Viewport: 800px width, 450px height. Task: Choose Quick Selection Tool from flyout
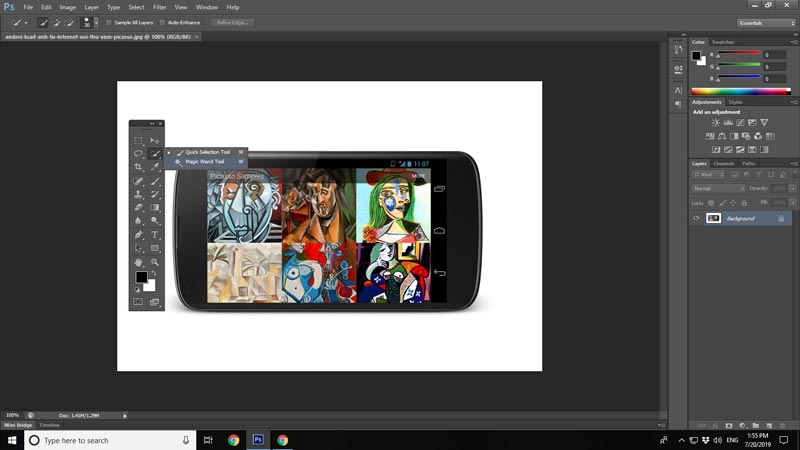click(207, 152)
